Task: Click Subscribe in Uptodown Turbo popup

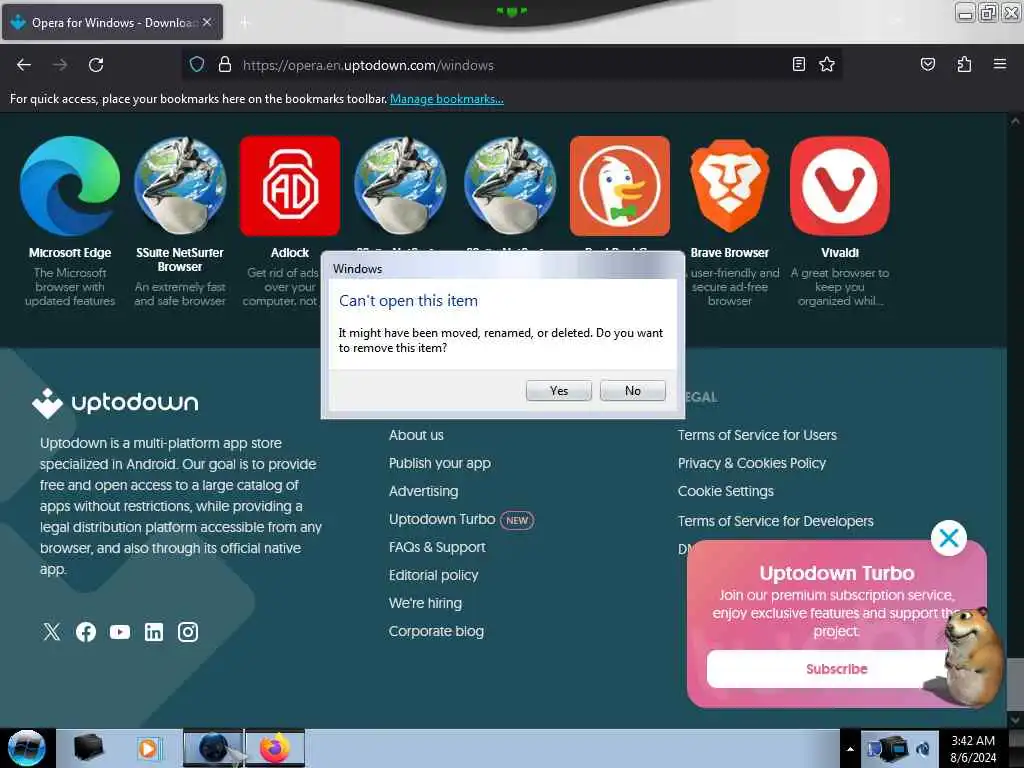Action: 836,669
